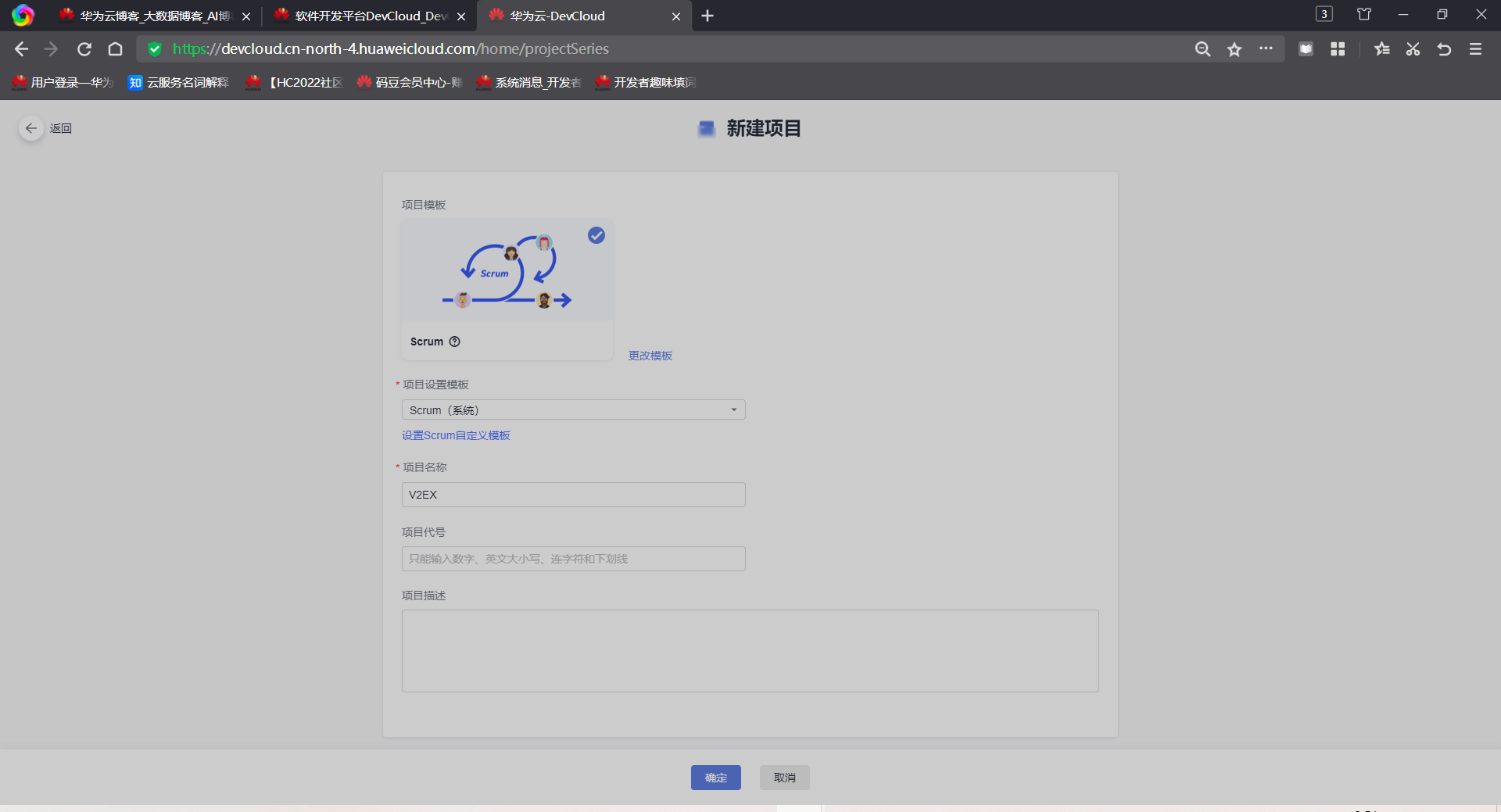Open the 开发者趣味填词 bookmark
The image size is (1501, 812).
[x=646, y=82]
